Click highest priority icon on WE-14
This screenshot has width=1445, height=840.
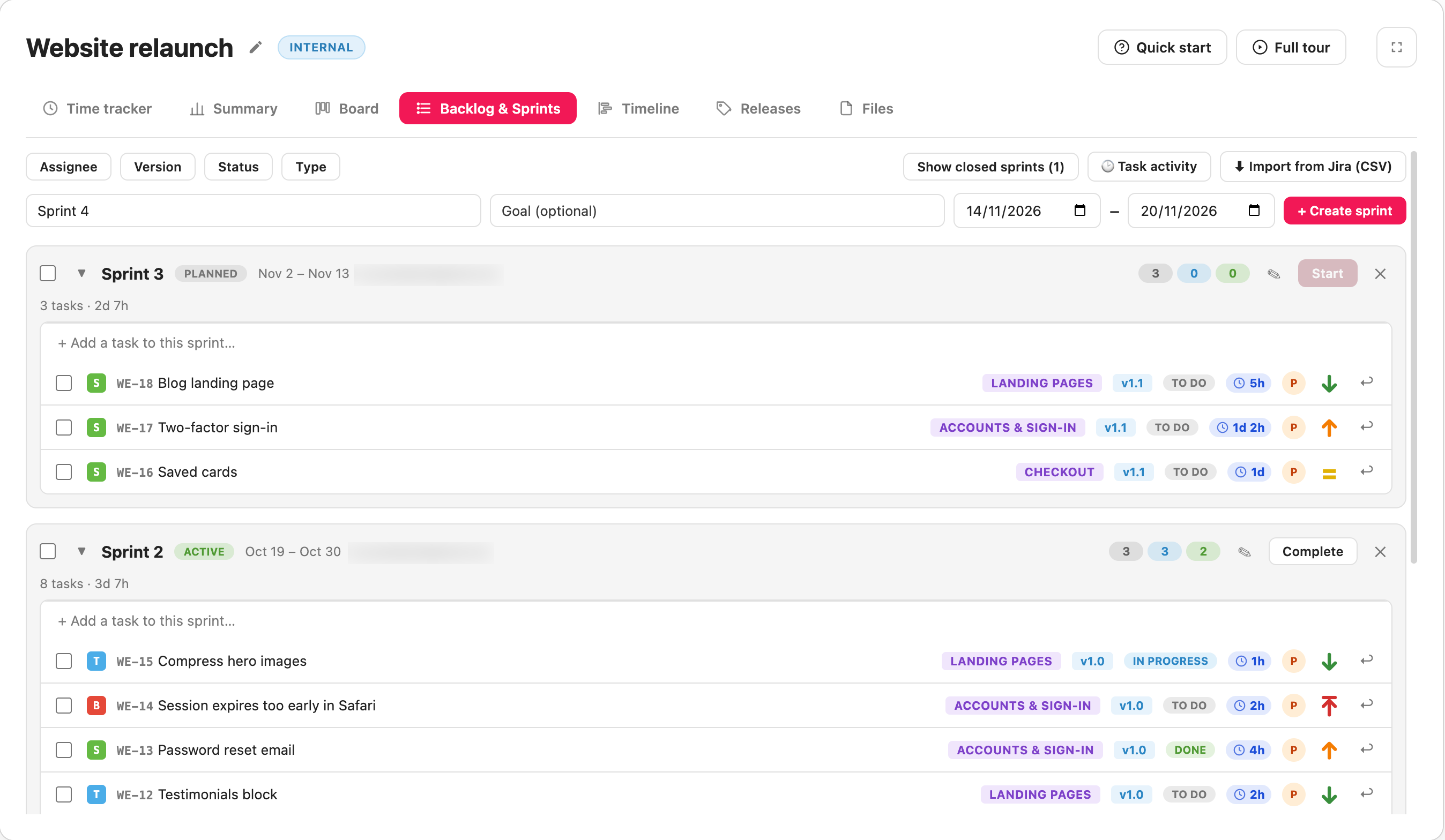(x=1329, y=706)
